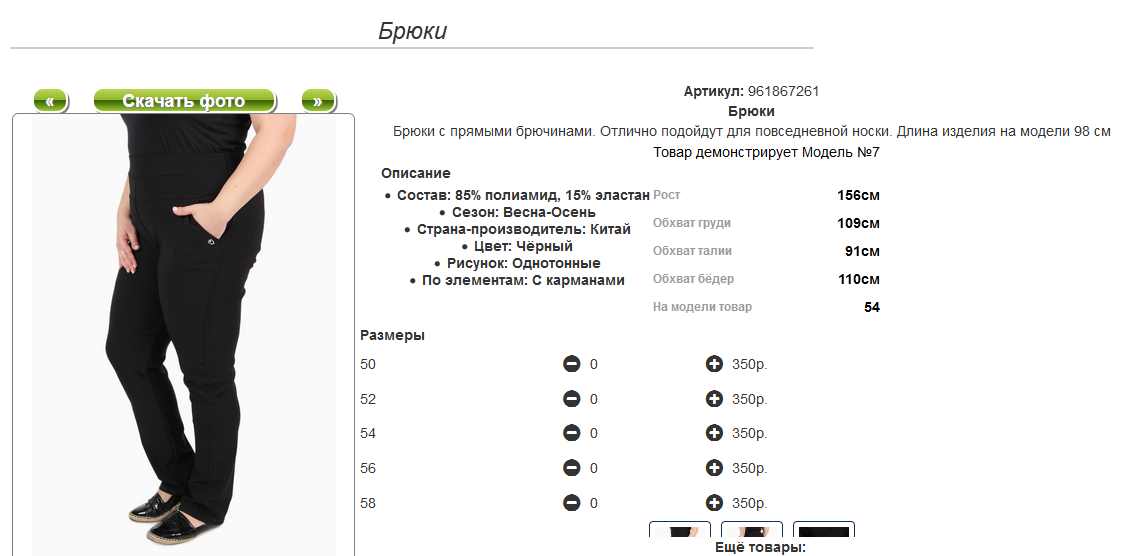Click Товар демонстрирует Модель №7 text
The image size is (1127, 556).
point(766,152)
